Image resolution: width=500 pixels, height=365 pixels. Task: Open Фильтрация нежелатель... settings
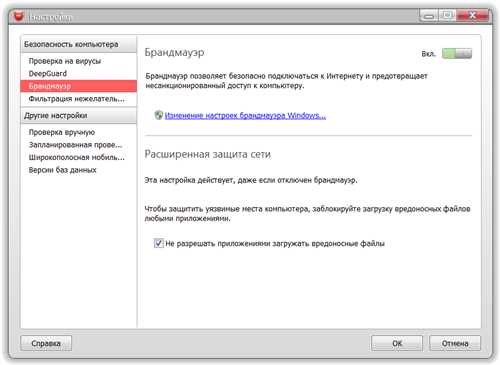click(79, 99)
